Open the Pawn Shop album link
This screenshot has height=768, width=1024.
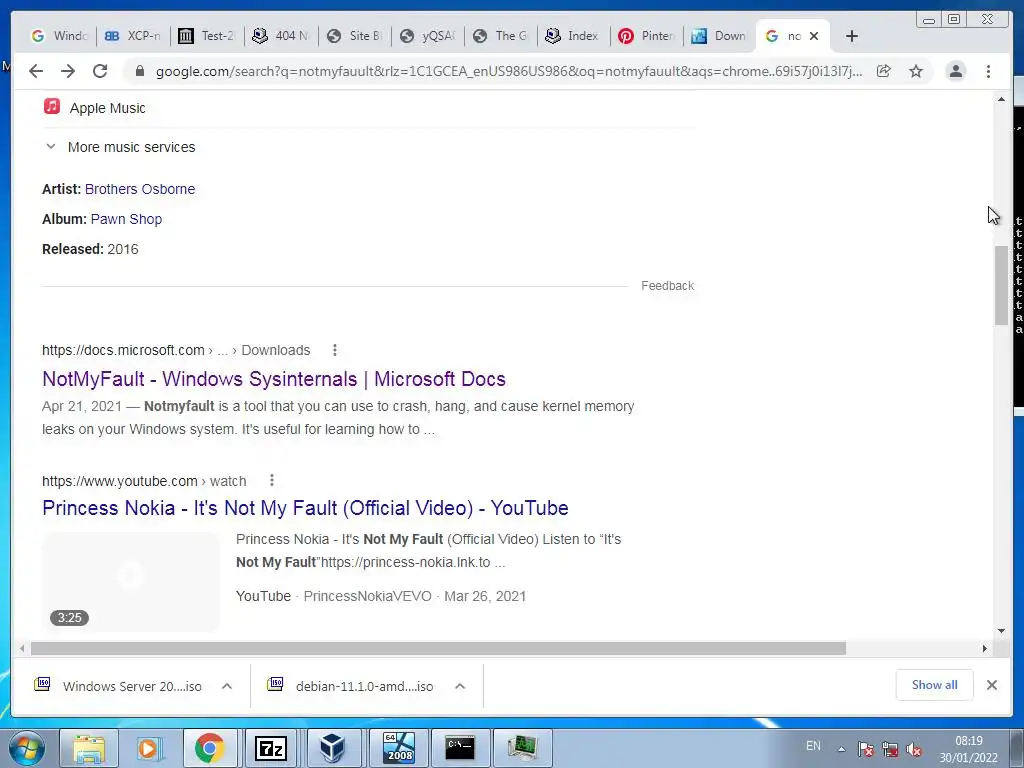tap(126, 219)
